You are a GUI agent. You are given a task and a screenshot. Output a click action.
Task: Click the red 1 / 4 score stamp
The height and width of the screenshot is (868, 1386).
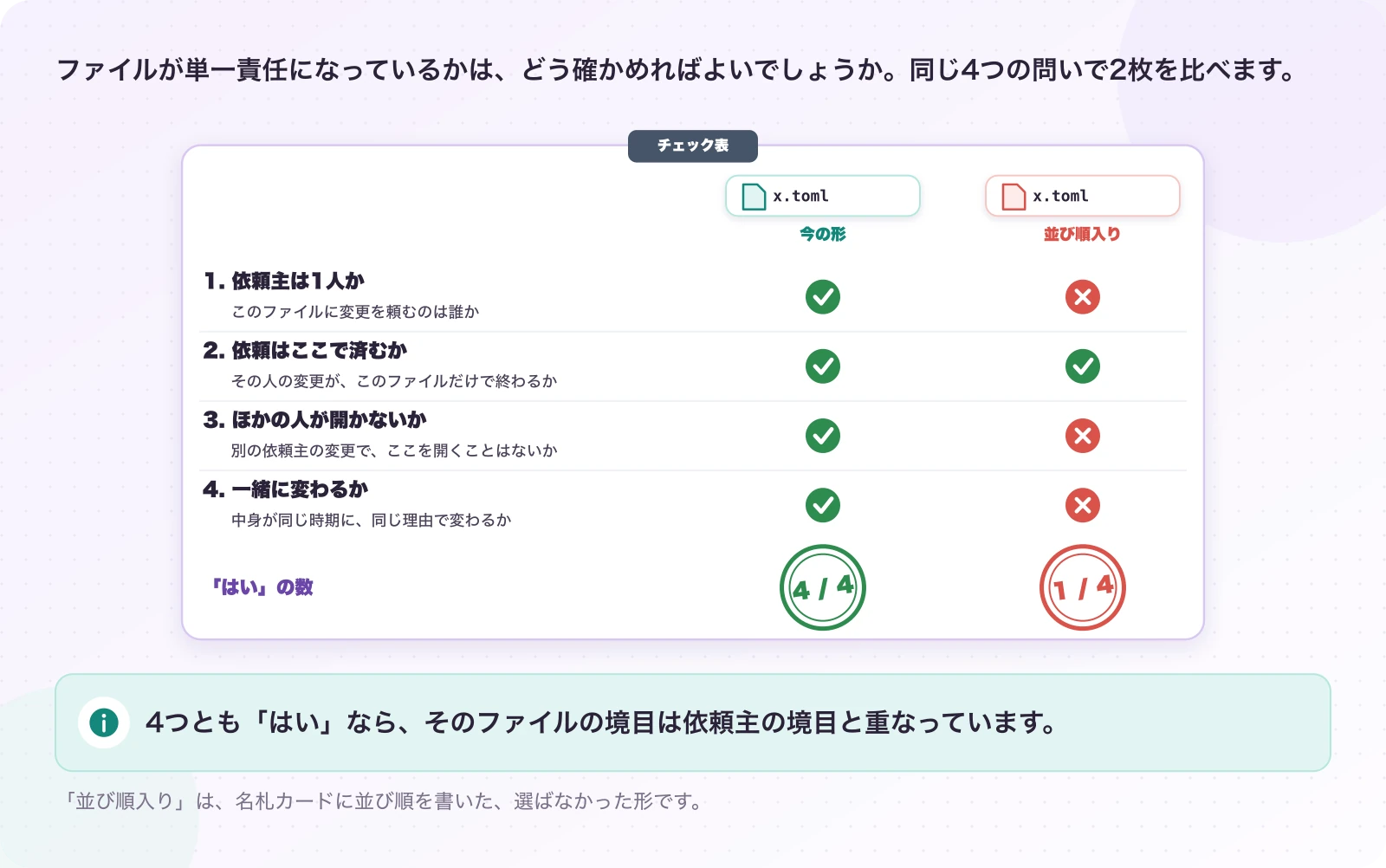pyautogui.click(x=1083, y=587)
